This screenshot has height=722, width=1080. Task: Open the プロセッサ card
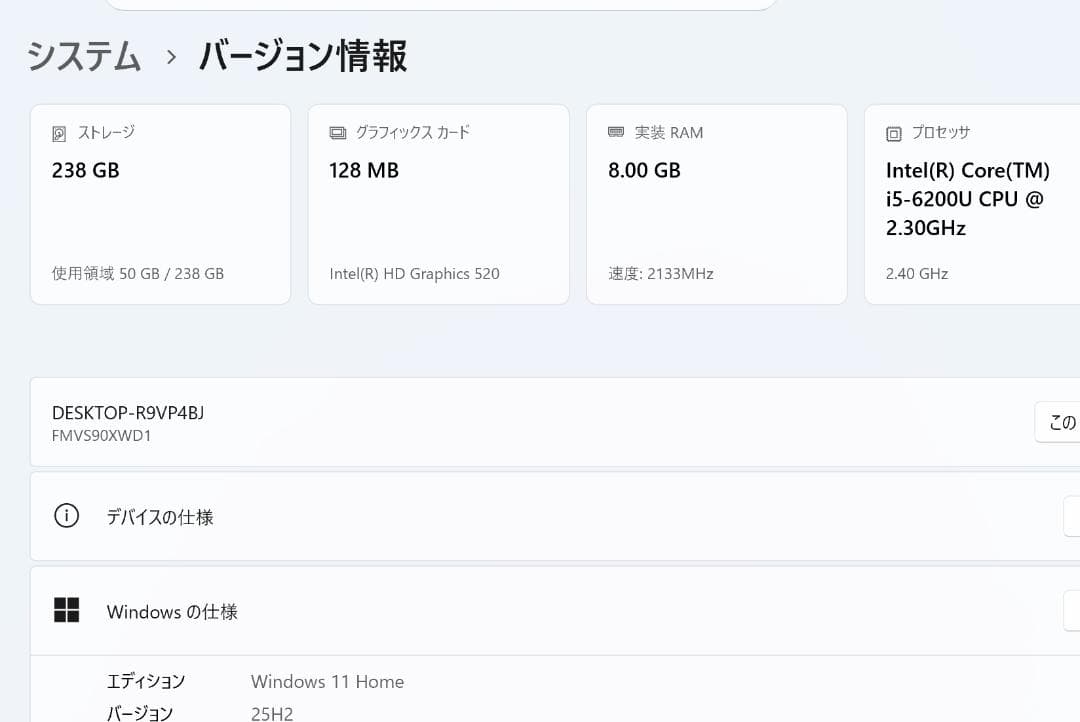click(x=972, y=205)
